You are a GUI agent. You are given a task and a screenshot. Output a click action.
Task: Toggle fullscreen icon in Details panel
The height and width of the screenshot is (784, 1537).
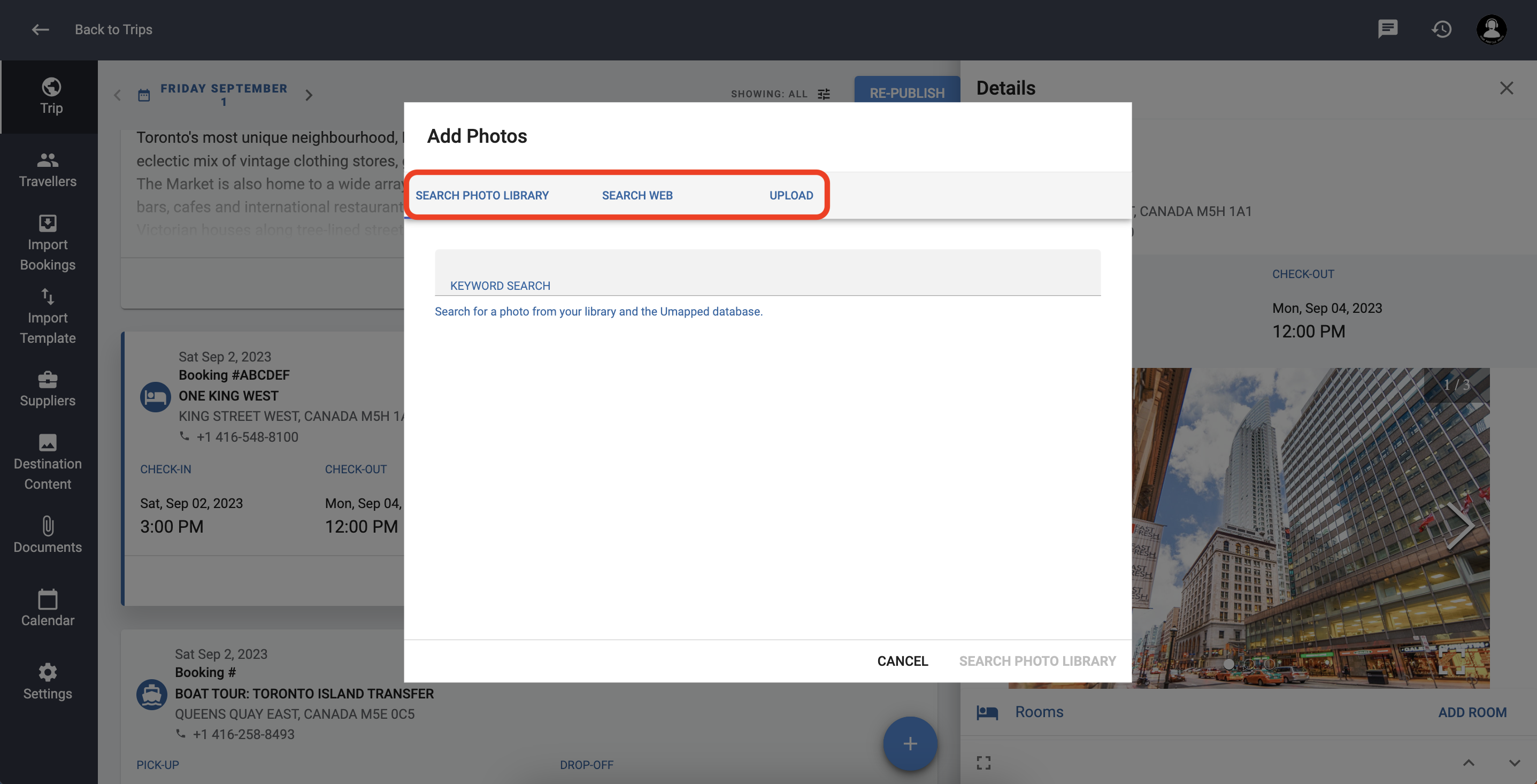pyautogui.click(x=983, y=763)
